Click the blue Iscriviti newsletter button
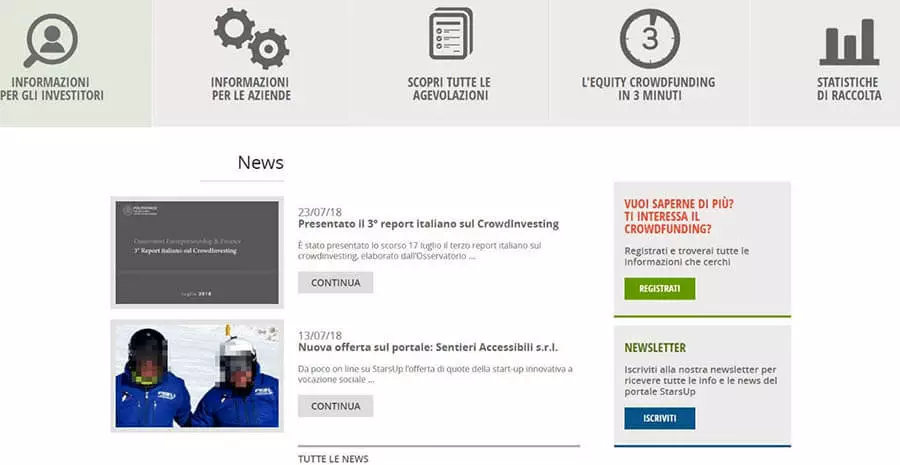This screenshot has width=900, height=465. click(659, 418)
